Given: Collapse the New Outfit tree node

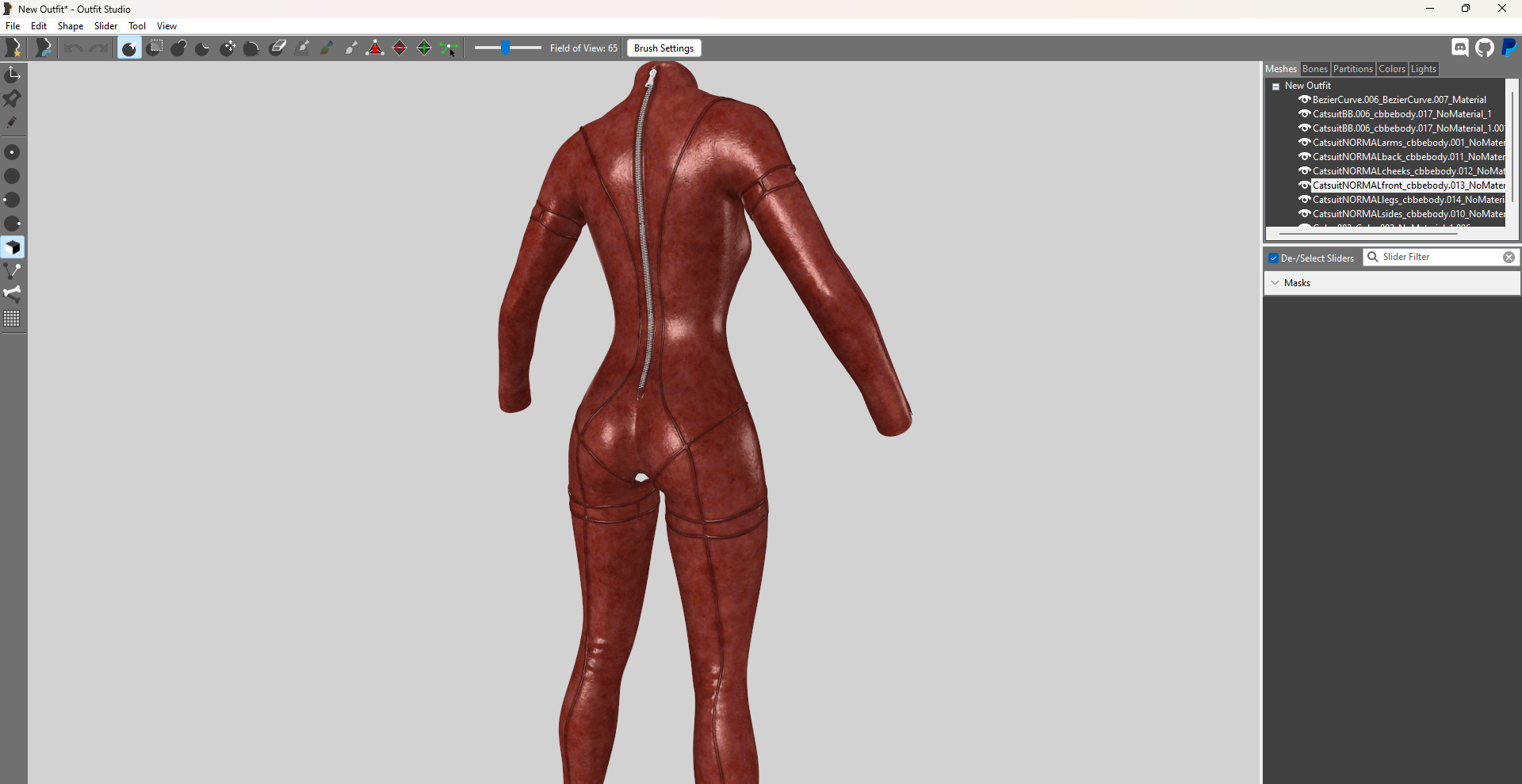Looking at the screenshot, I should [1275, 86].
